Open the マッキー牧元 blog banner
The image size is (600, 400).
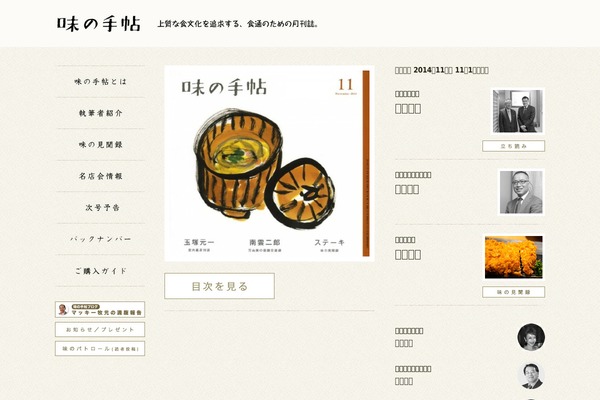(x=100, y=309)
